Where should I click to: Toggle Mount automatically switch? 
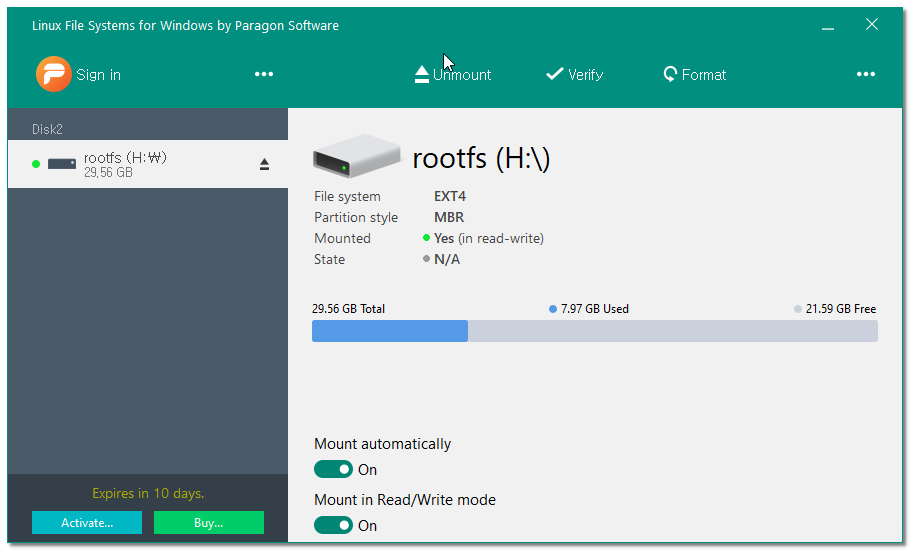tap(333, 469)
